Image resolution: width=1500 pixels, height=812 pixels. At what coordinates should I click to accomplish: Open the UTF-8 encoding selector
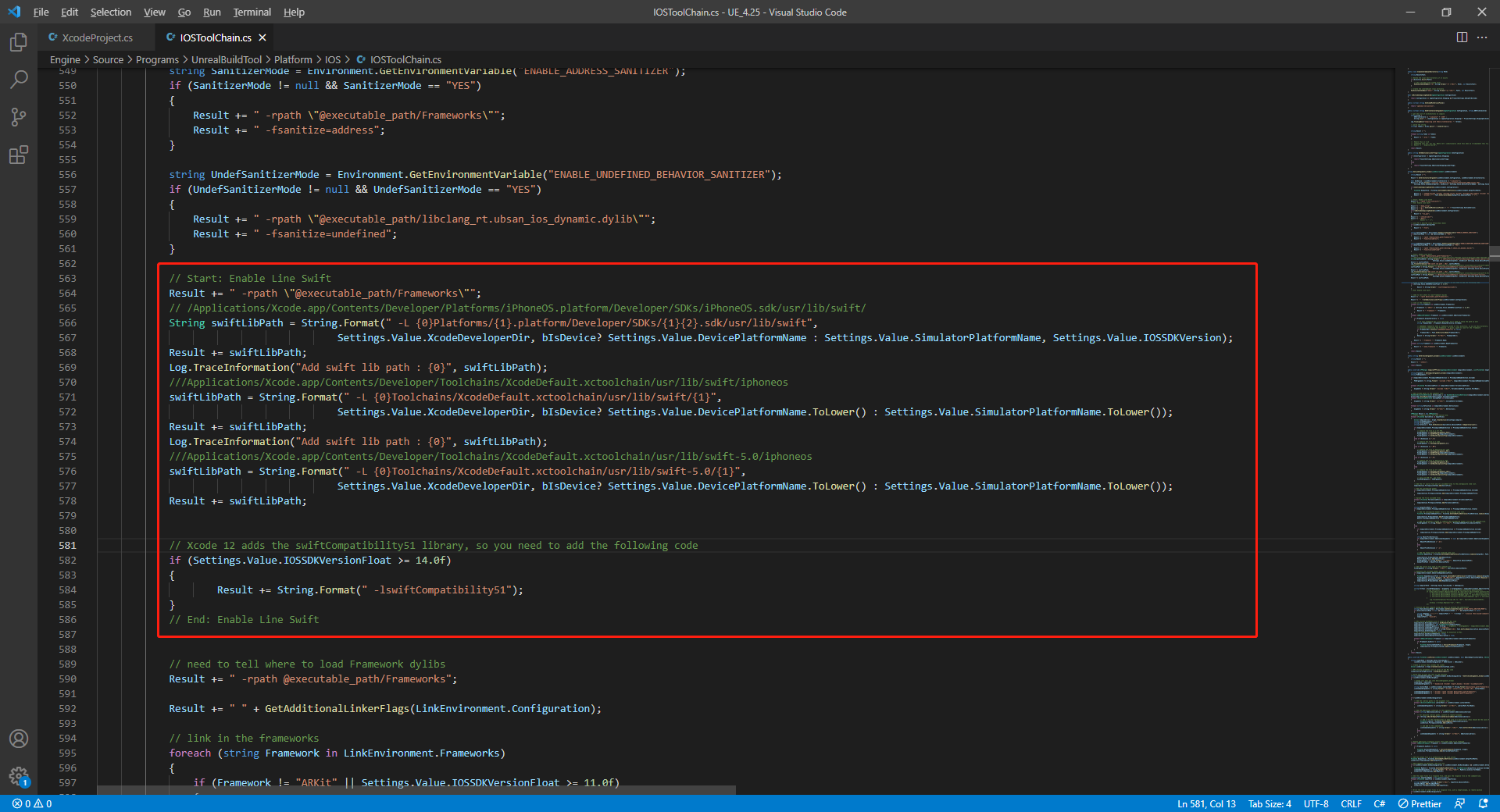coord(1316,803)
